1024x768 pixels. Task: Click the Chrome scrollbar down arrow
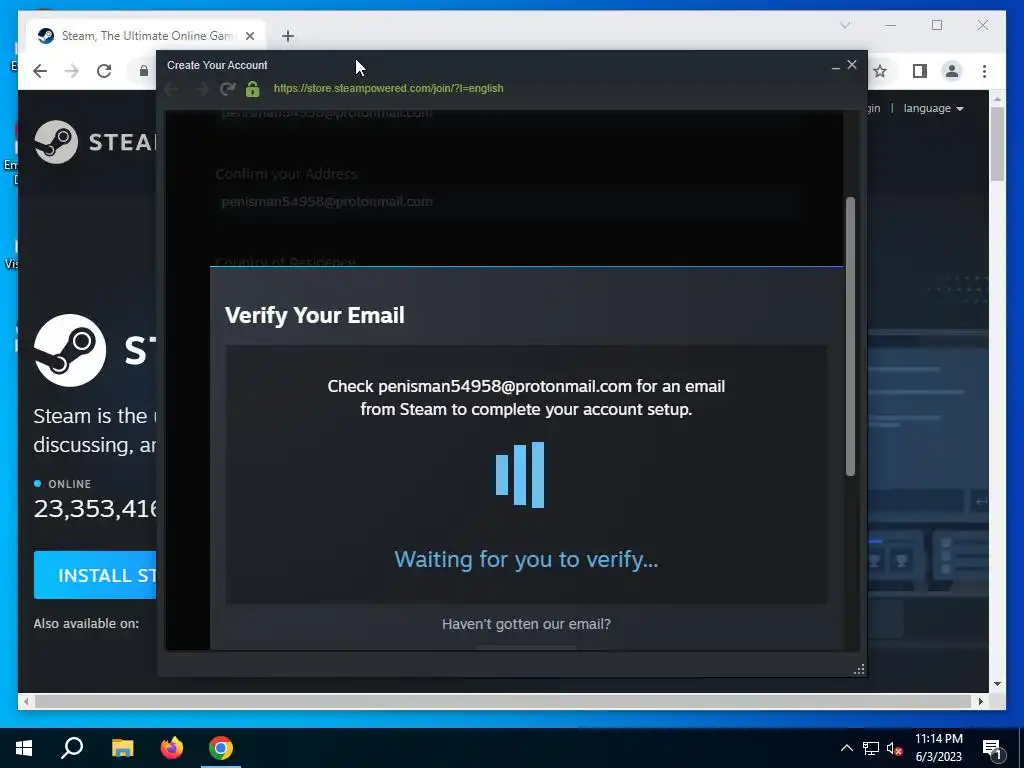[x=997, y=684]
